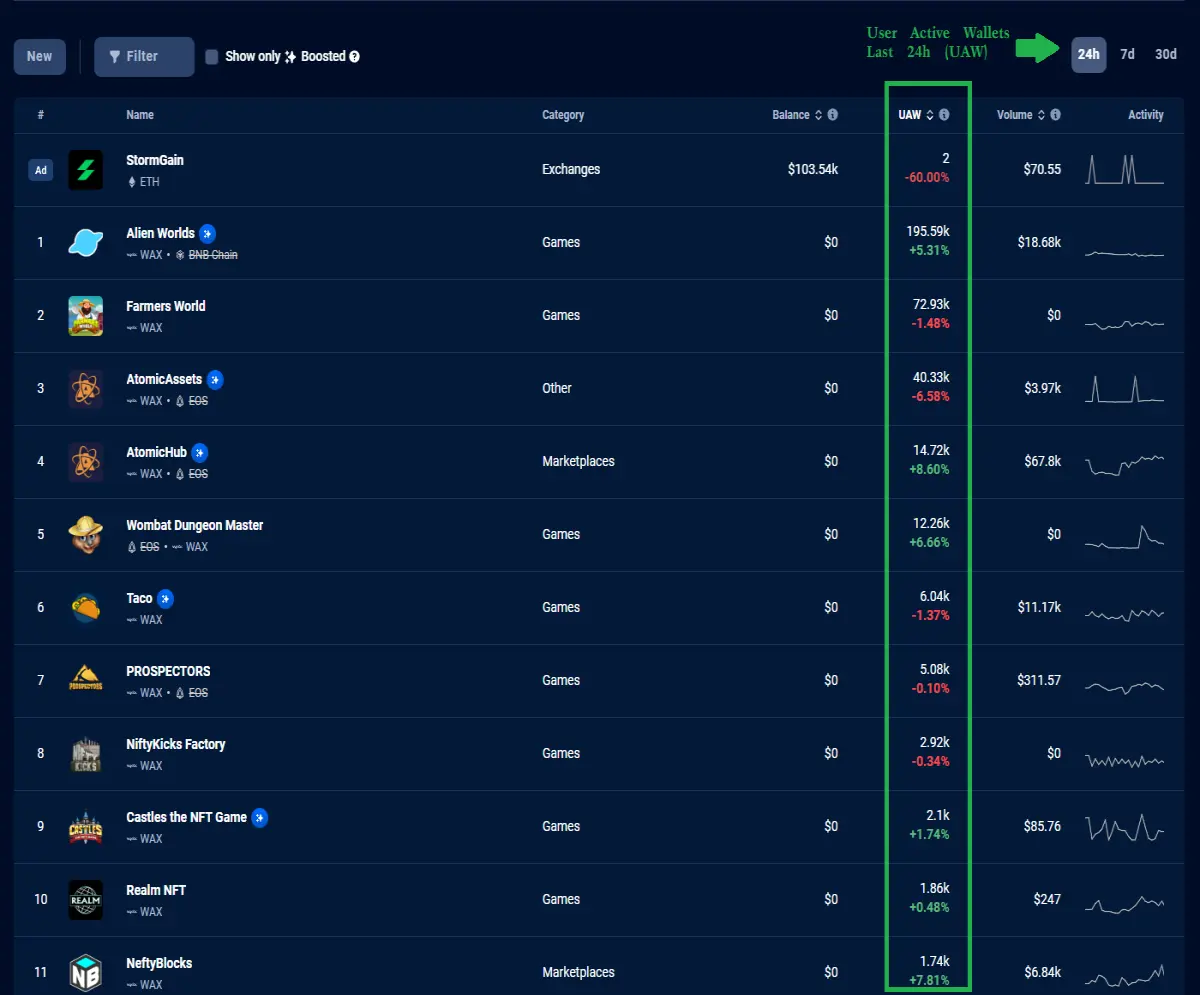View the Castles the NFT Game activity sparkline
Viewport: 1200px width, 995px height.
pyautogui.click(x=1125, y=827)
